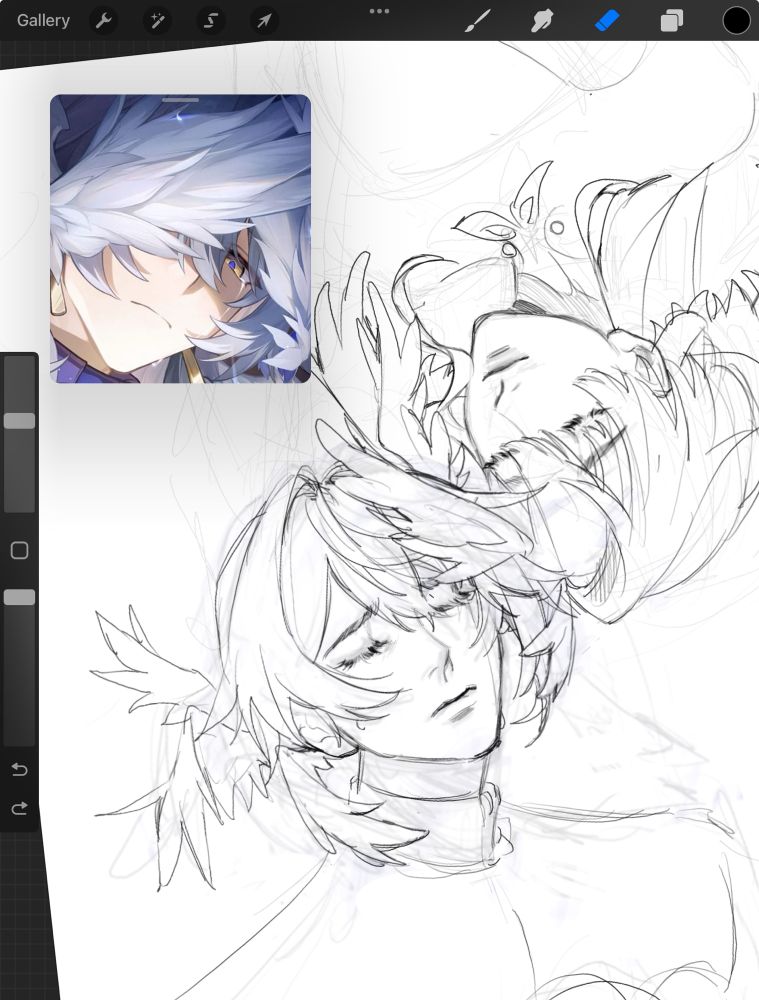
Task: Select the Smudge tool
Action: pyautogui.click(x=542, y=21)
